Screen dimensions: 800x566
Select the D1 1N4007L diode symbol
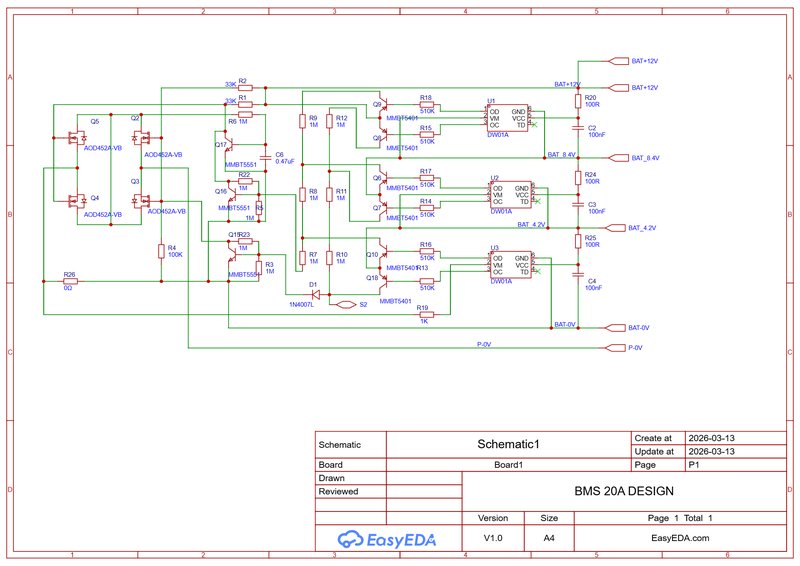tap(315, 294)
